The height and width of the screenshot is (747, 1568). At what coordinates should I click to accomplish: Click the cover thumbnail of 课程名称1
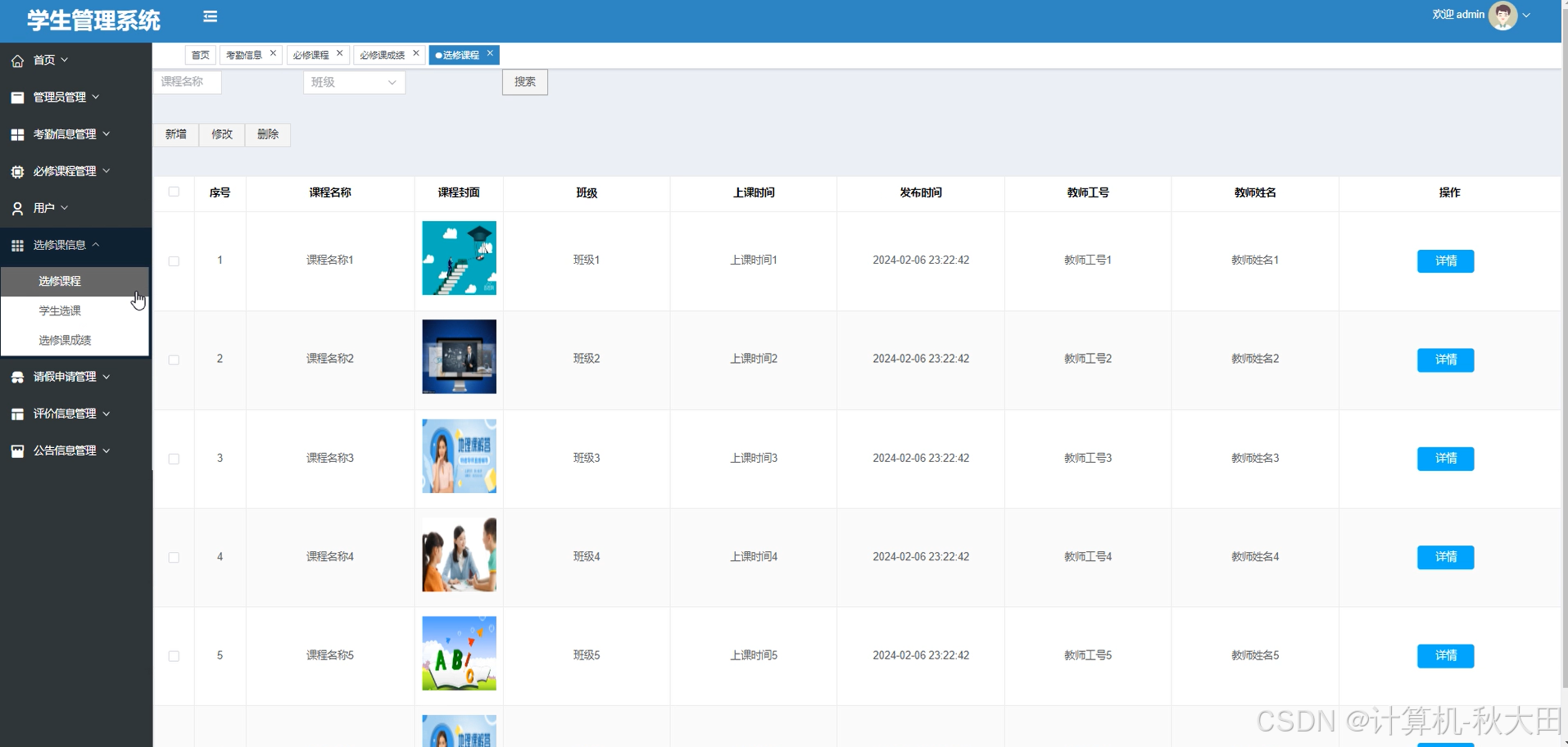coord(459,258)
